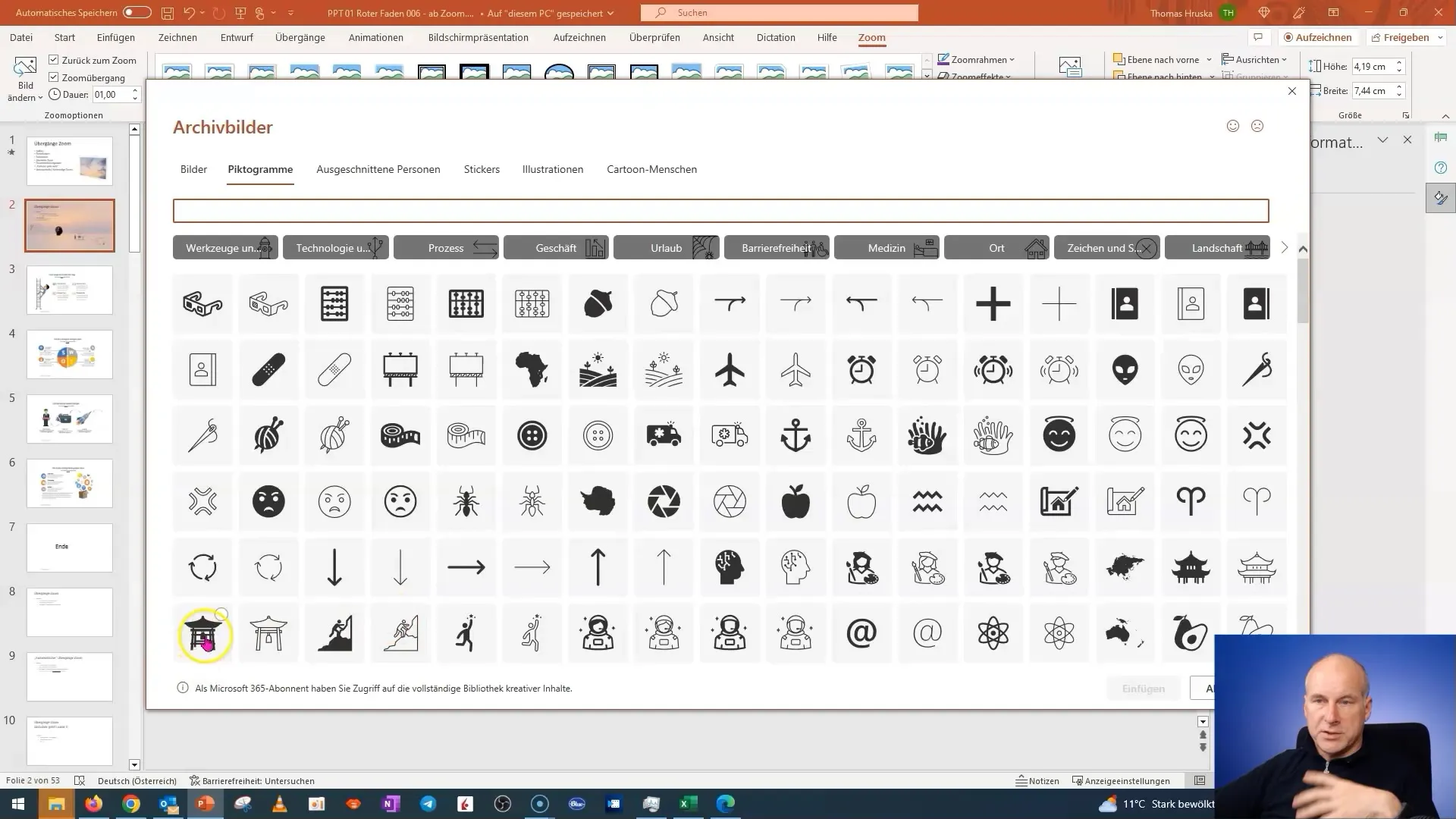Expand Zoomrahmen dropdown menu
The image size is (1456, 819).
point(1013,59)
